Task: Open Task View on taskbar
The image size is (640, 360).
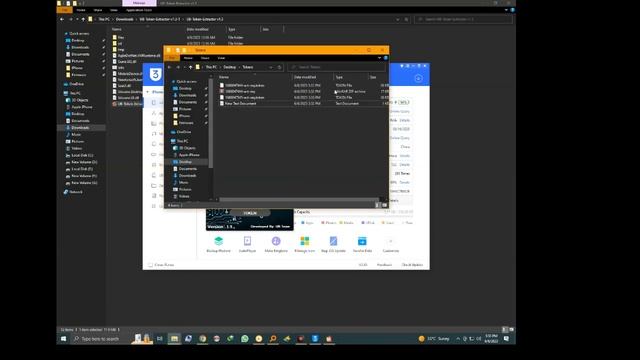Action: 160,339
